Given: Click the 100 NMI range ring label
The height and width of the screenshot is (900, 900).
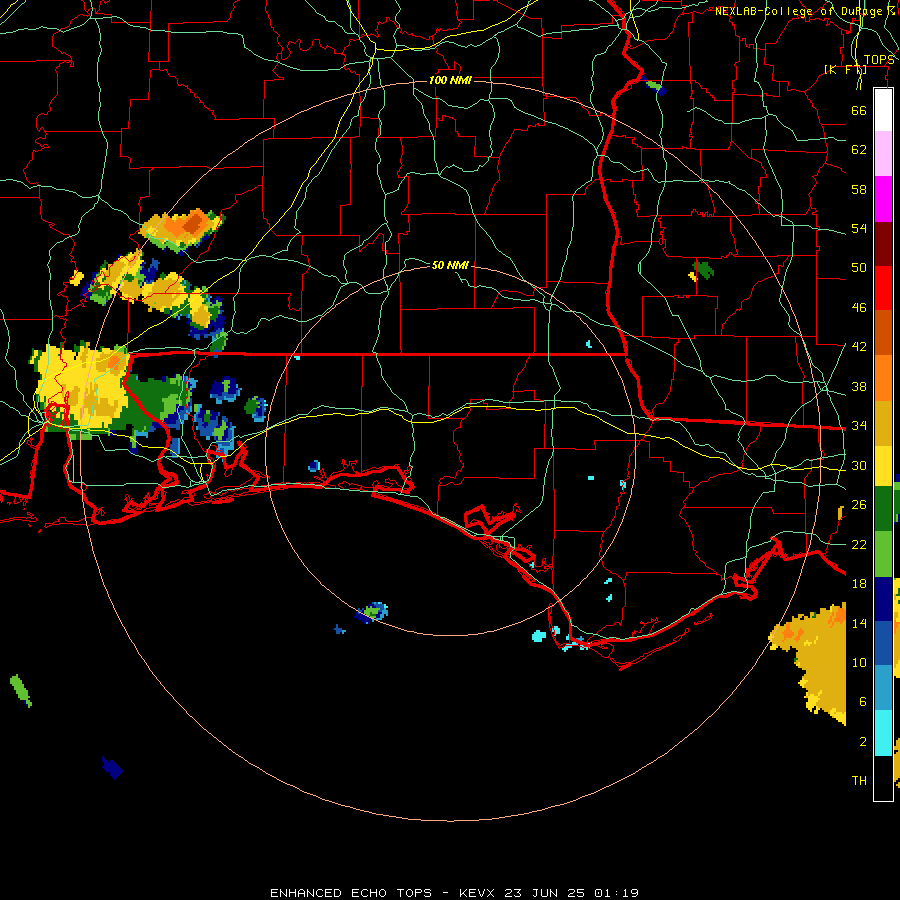Looking at the screenshot, I should point(450,80).
